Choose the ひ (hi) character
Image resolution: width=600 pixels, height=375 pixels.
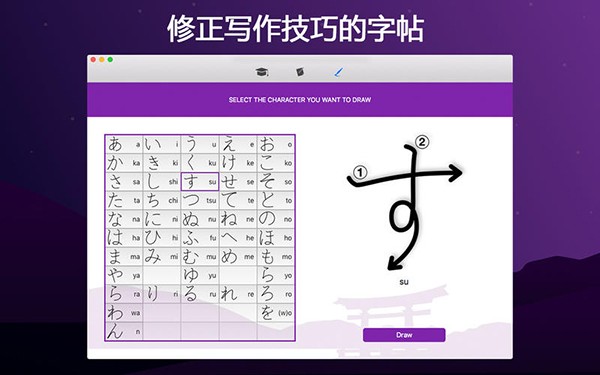click(x=162, y=238)
